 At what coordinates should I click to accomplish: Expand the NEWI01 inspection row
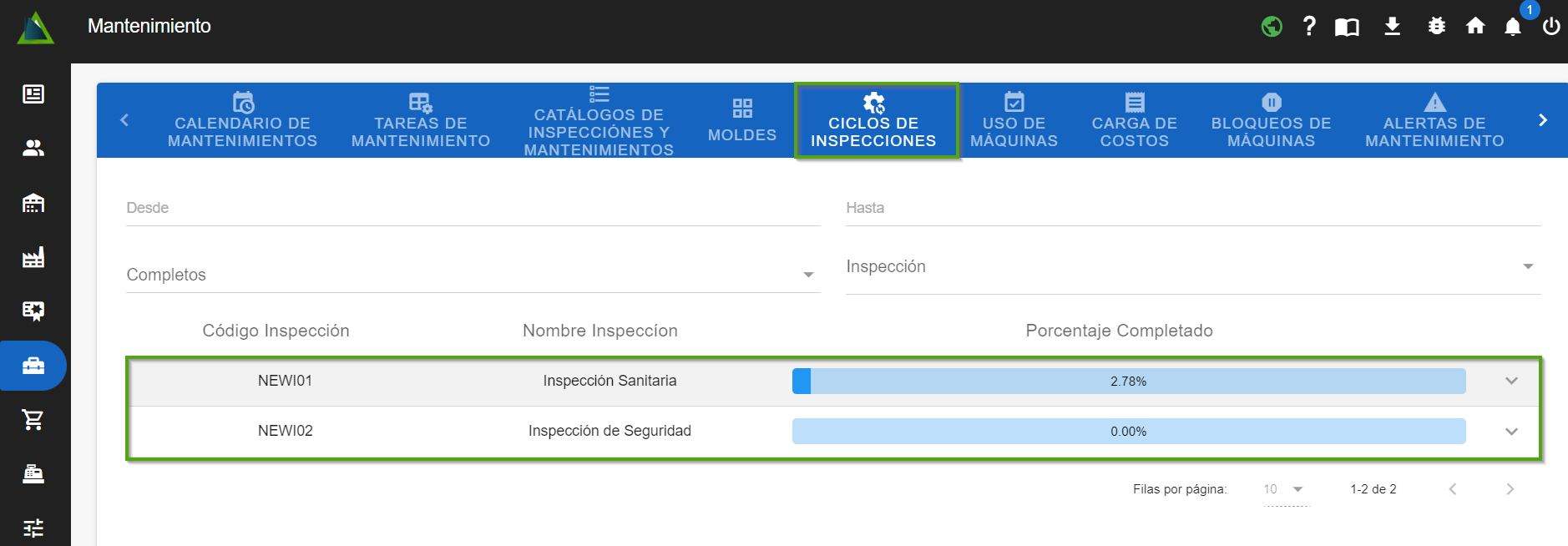pyautogui.click(x=1511, y=381)
